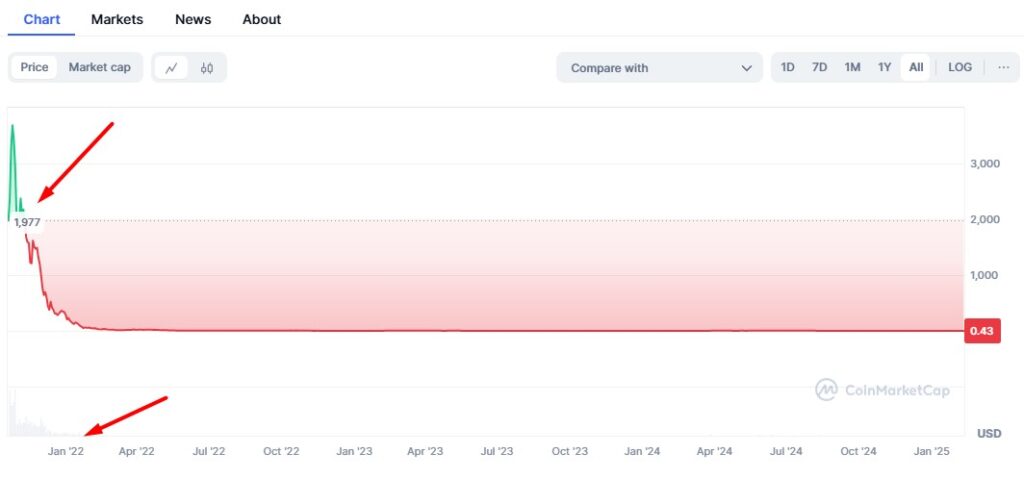Select the 1D time range

click(x=787, y=67)
